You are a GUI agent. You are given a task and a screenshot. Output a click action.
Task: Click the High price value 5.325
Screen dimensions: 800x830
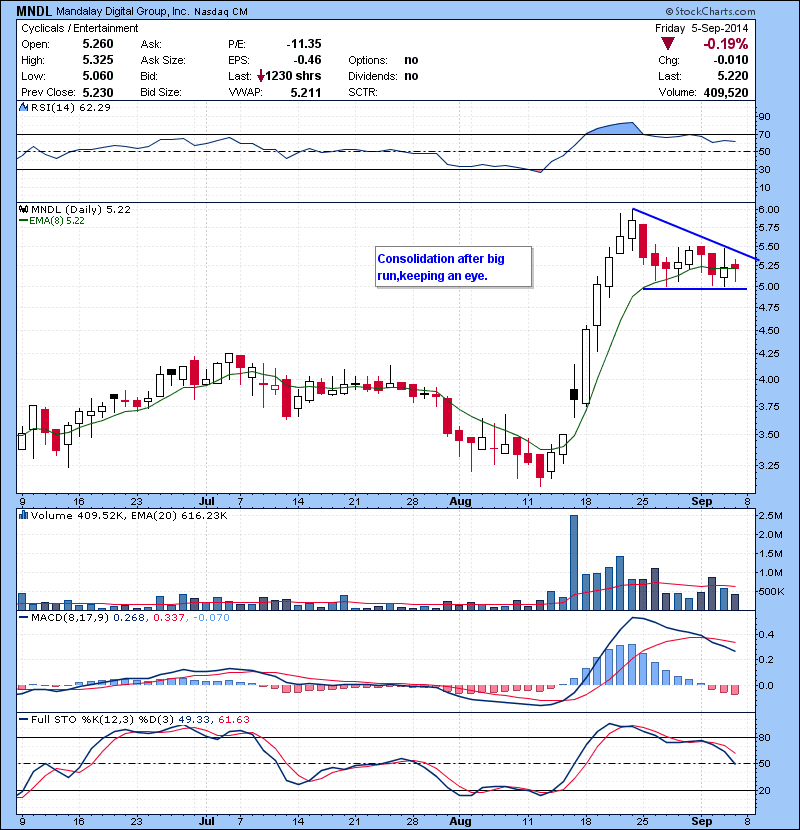pos(98,60)
